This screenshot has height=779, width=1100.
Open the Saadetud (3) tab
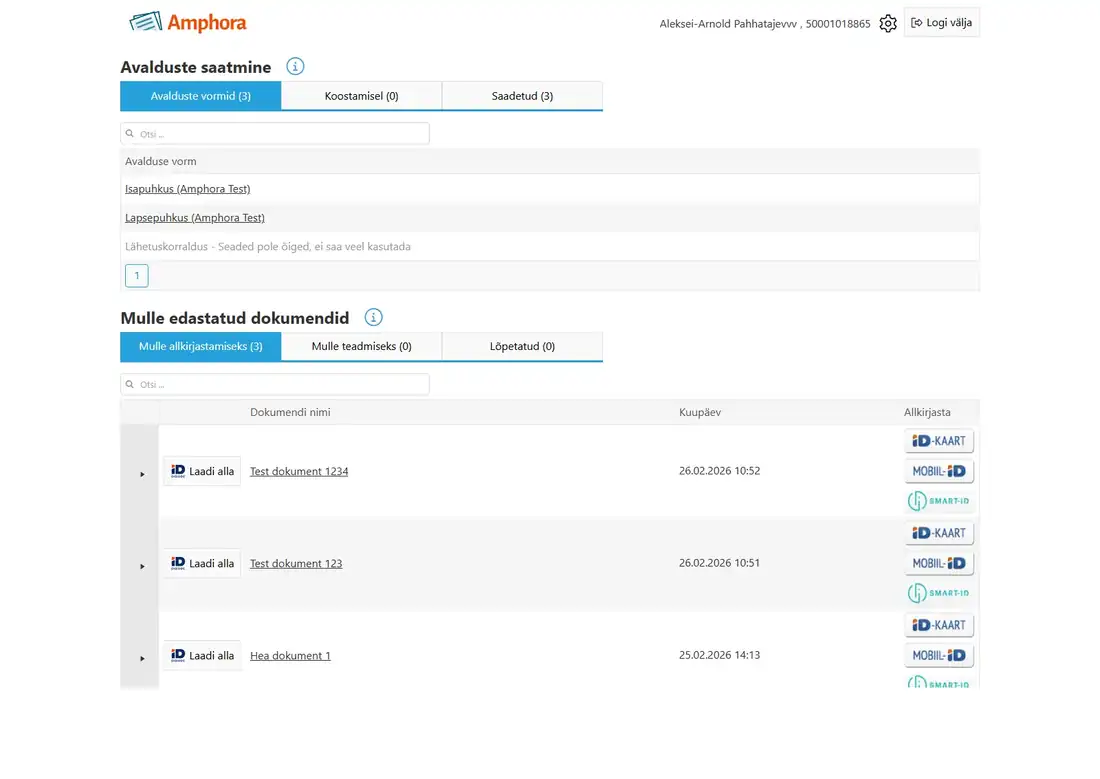522,95
